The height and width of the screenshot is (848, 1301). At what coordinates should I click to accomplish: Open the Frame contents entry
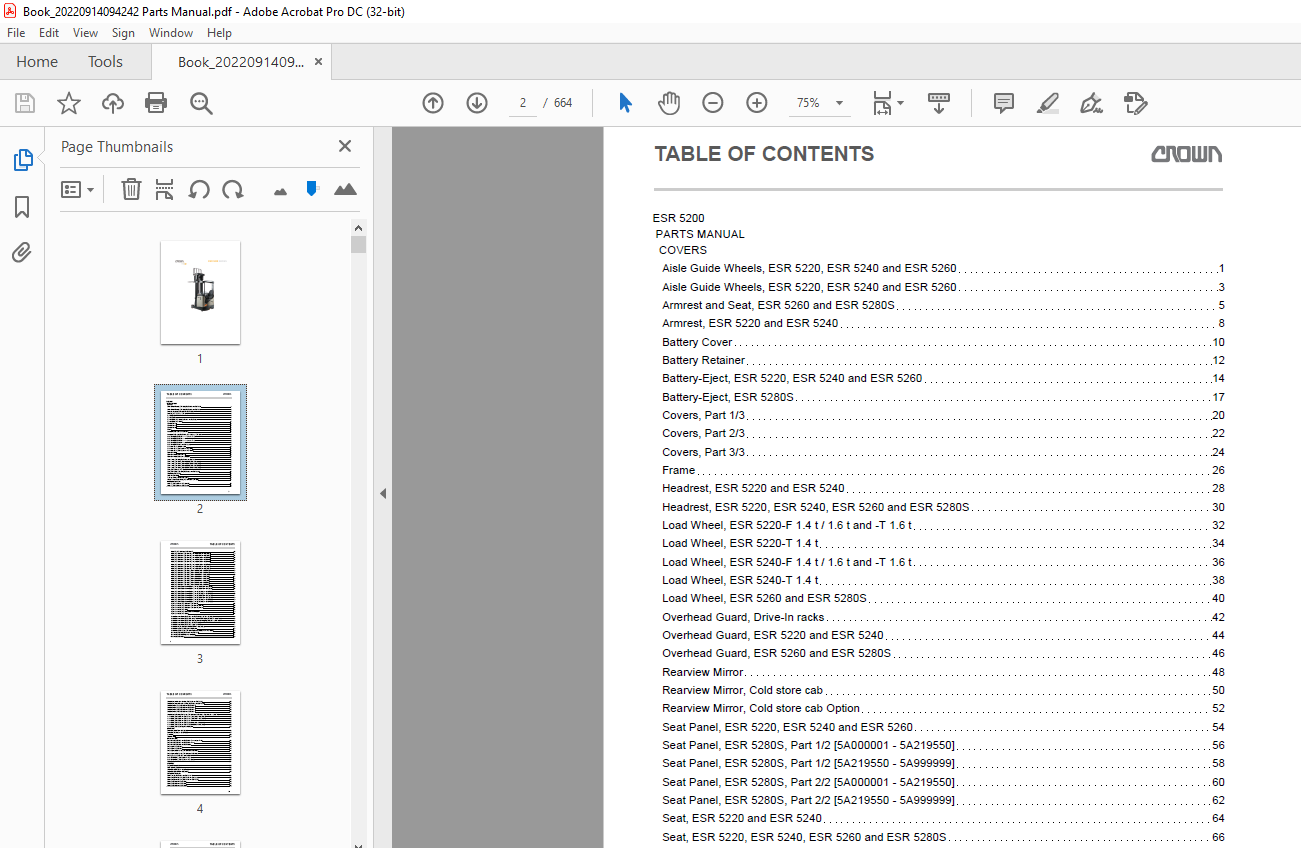(943, 470)
